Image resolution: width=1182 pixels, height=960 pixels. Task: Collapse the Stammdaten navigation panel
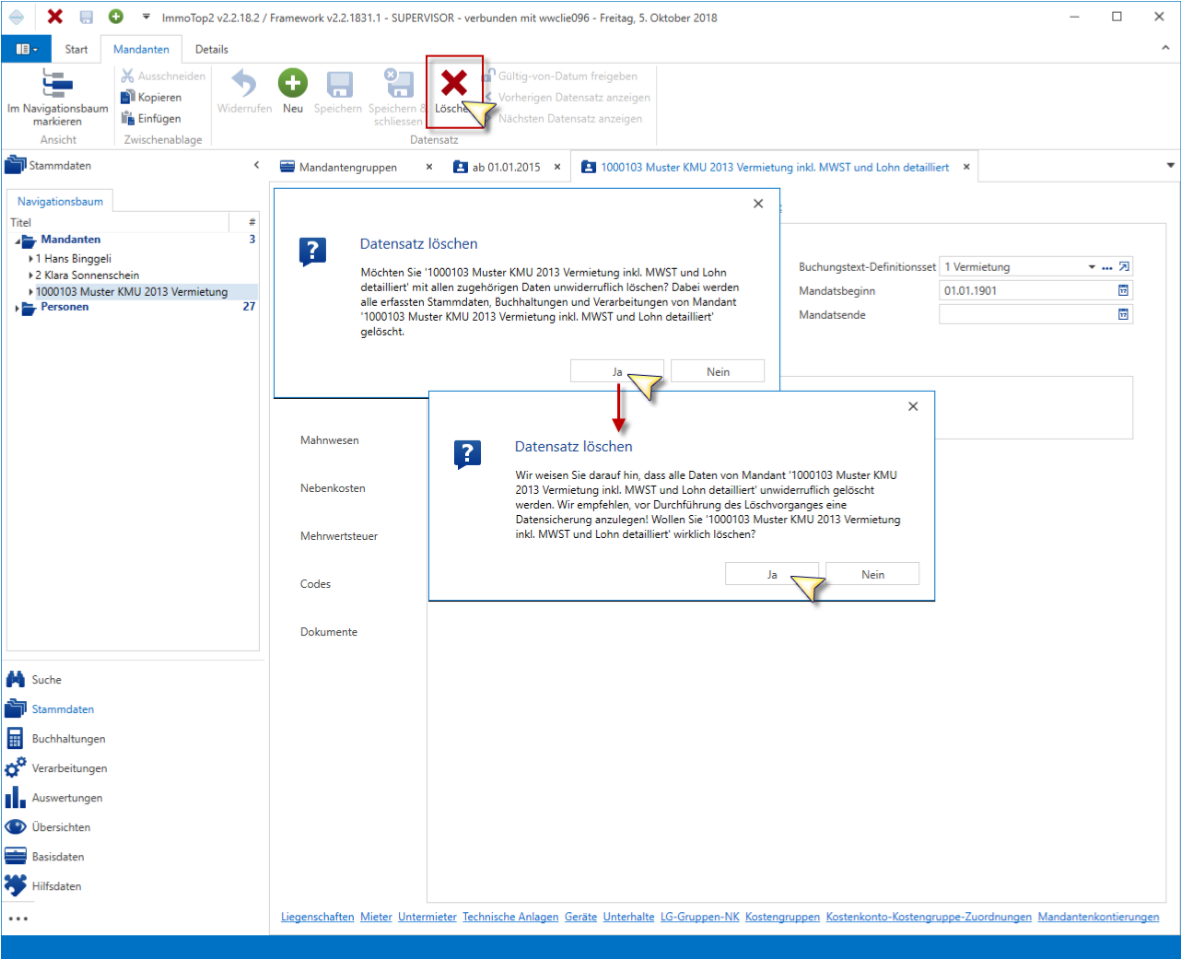click(x=256, y=165)
